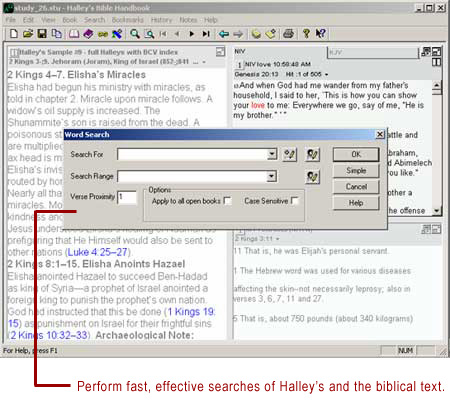
Task: Open a file with the folder icon
Action: point(28,34)
